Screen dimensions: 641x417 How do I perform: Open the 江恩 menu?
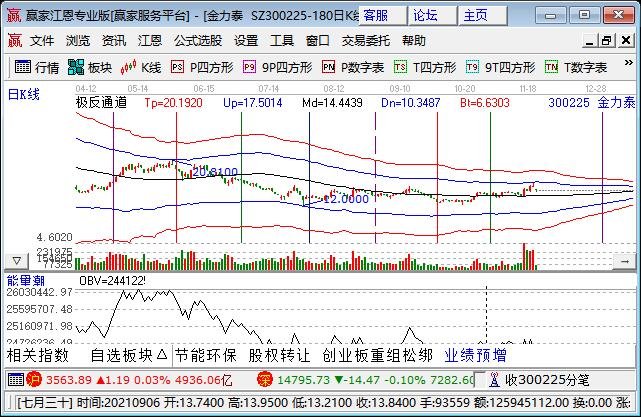pyautogui.click(x=150, y=40)
